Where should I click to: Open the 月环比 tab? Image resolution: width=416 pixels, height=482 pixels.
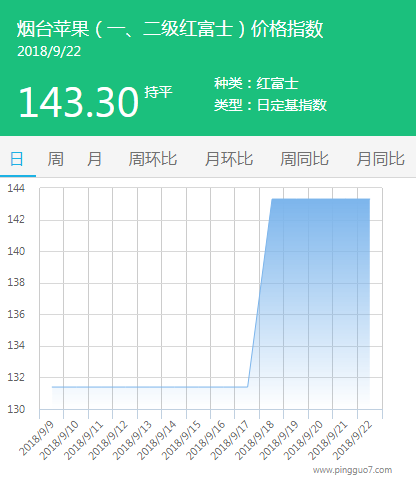tap(229, 159)
